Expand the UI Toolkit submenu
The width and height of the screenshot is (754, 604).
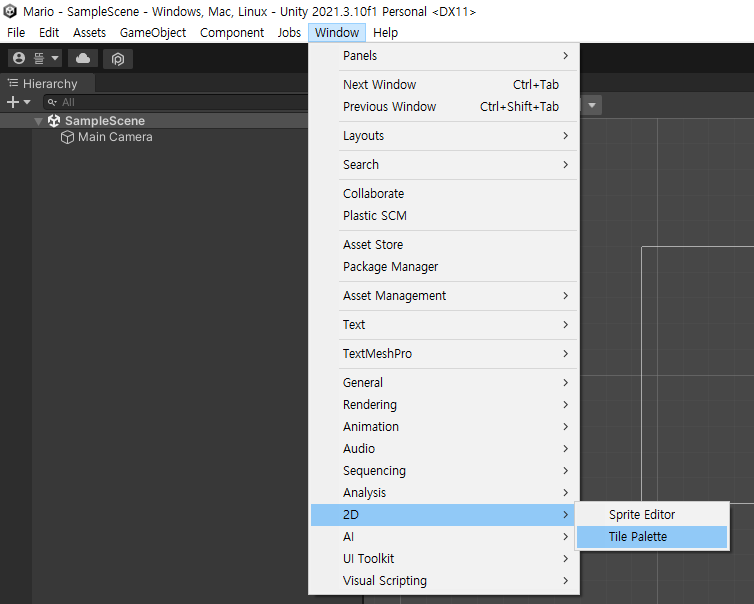tap(444, 559)
